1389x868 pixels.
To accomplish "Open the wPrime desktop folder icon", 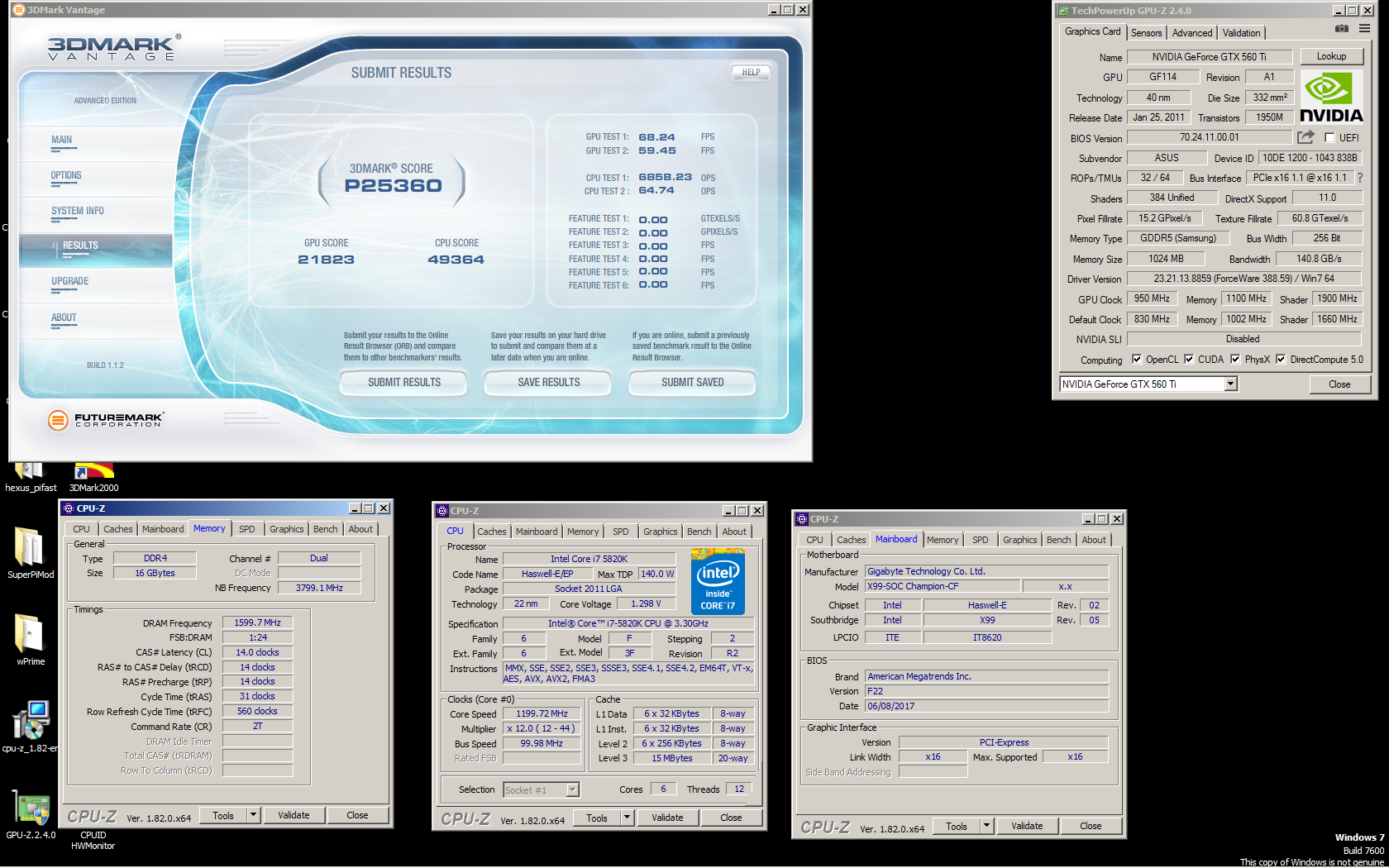I will pyautogui.click(x=30, y=635).
